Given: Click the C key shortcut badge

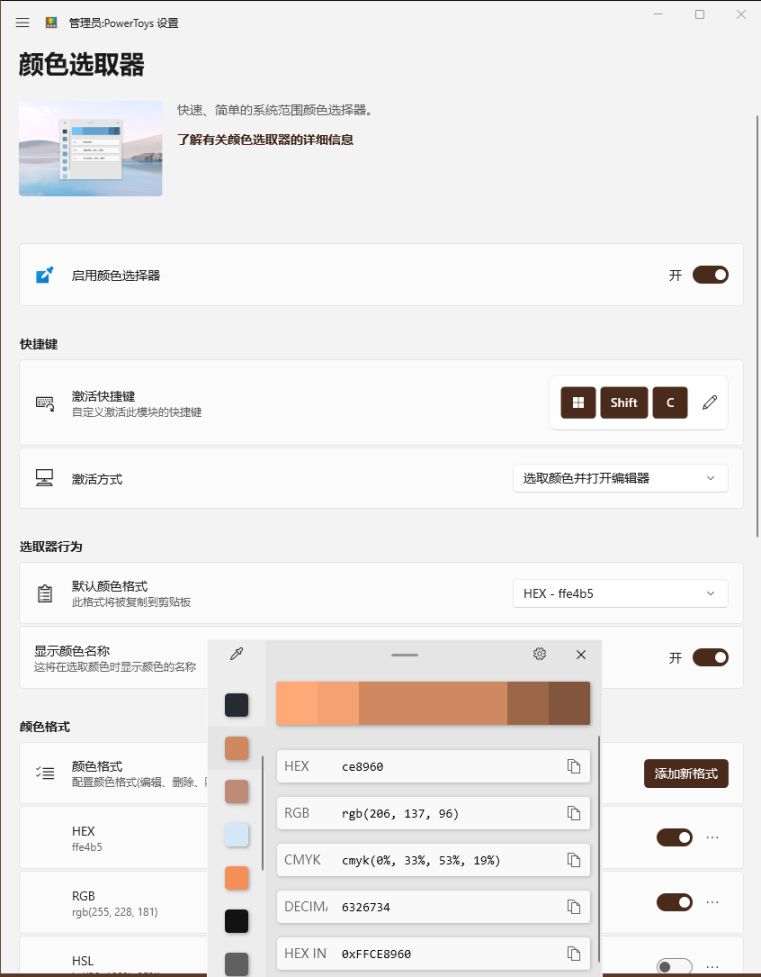Looking at the screenshot, I should coord(670,403).
